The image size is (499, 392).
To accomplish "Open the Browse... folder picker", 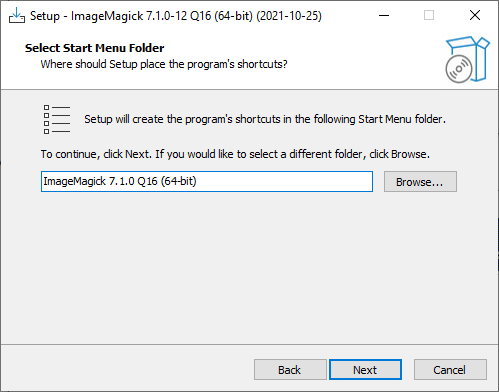I will [x=420, y=182].
